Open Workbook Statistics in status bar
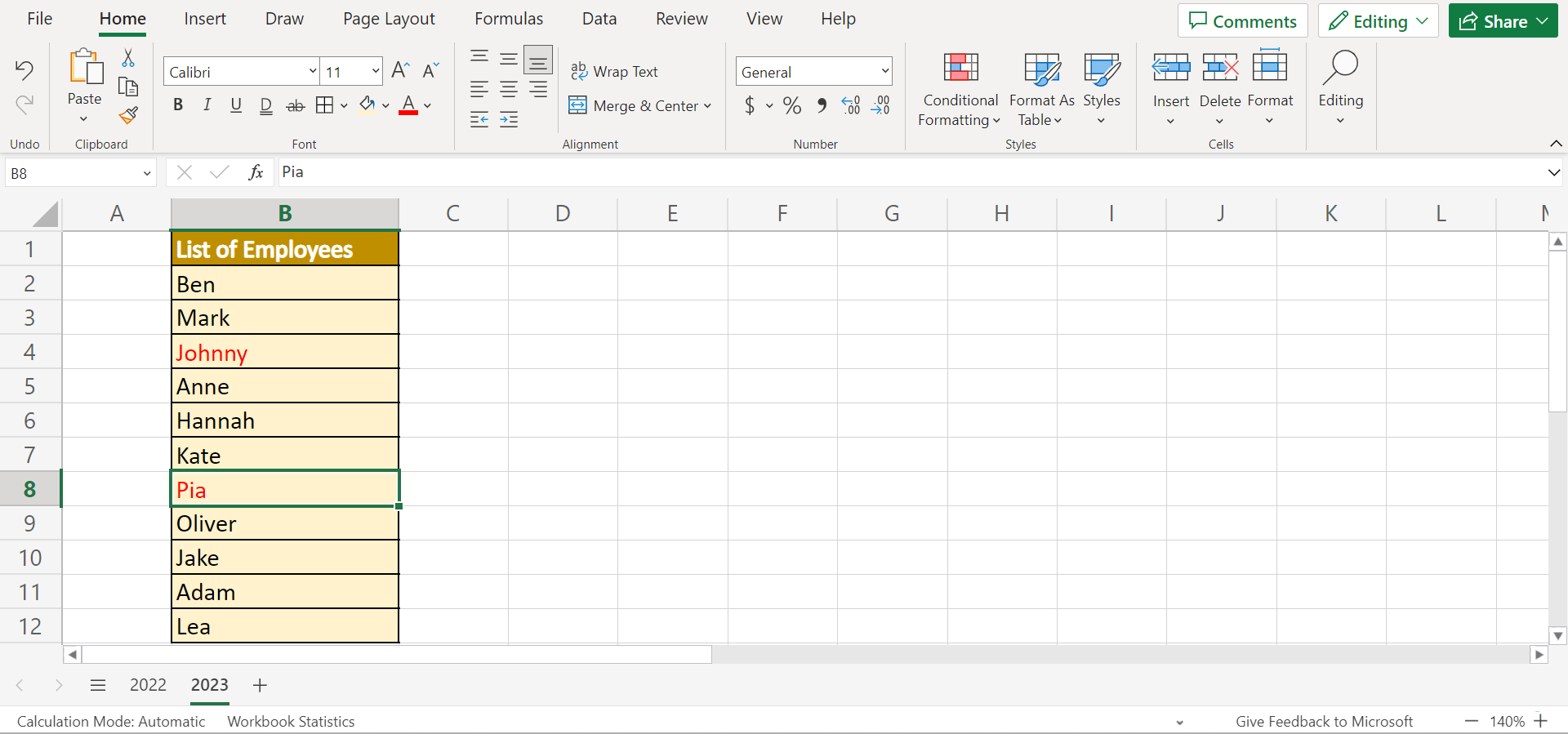Image resolution: width=1568 pixels, height=734 pixels. 291,722
